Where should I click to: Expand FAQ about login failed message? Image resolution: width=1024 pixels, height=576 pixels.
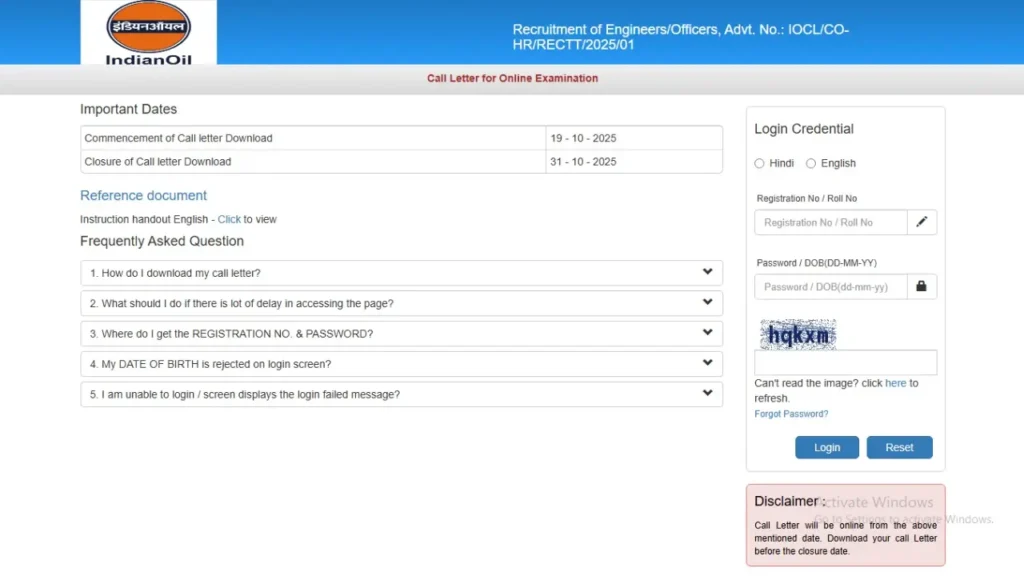[x=400, y=394]
